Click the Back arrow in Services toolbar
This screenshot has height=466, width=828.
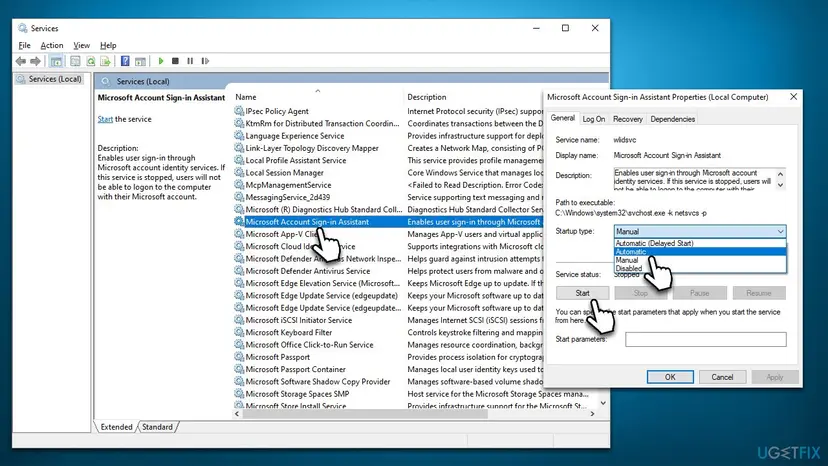click(x=21, y=61)
